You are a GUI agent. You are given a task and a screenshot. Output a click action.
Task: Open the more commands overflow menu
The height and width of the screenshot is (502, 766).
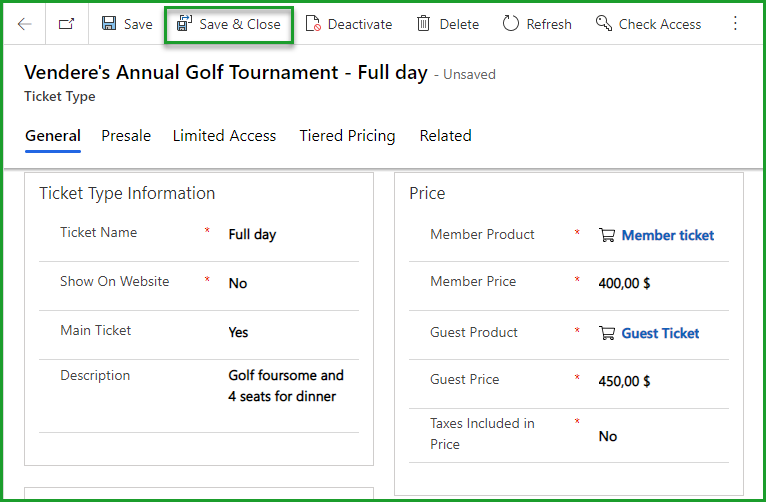click(x=736, y=24)
